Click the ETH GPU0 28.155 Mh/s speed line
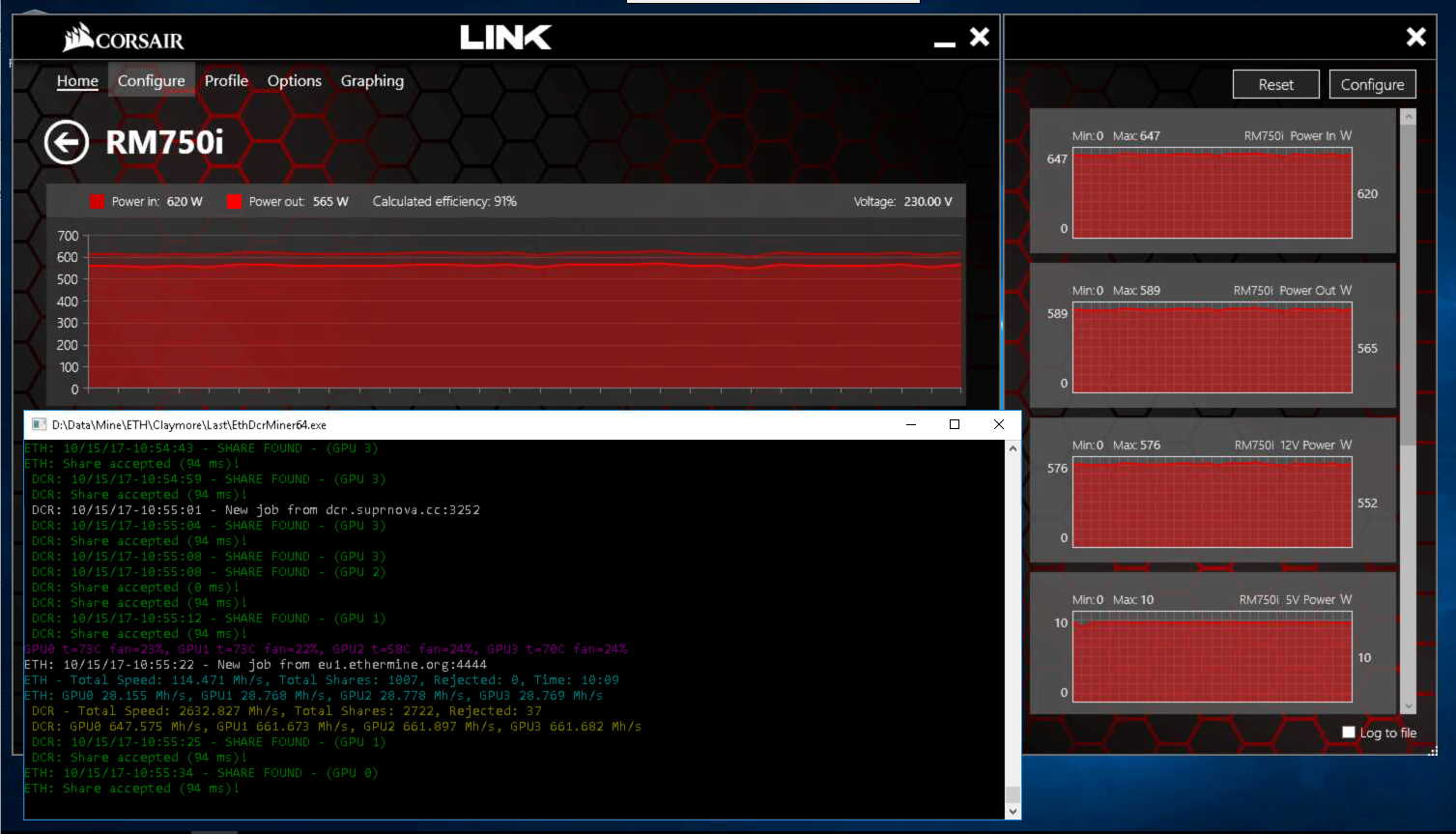This screenshot has height=834, width=1456. point(314,696)
